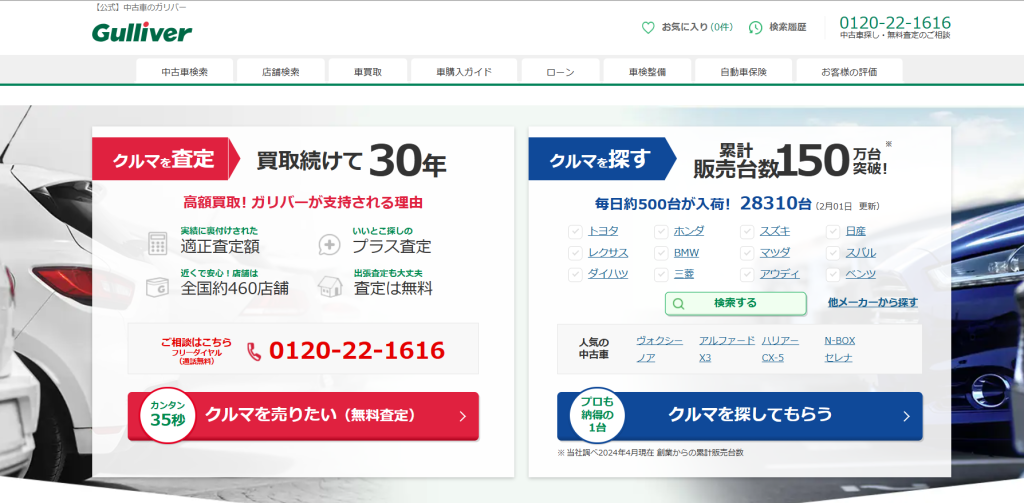The height and width of the screenshot is (503, 1024).
Task: Open お気に入り (0件) link
Action: tap(697, 27)
